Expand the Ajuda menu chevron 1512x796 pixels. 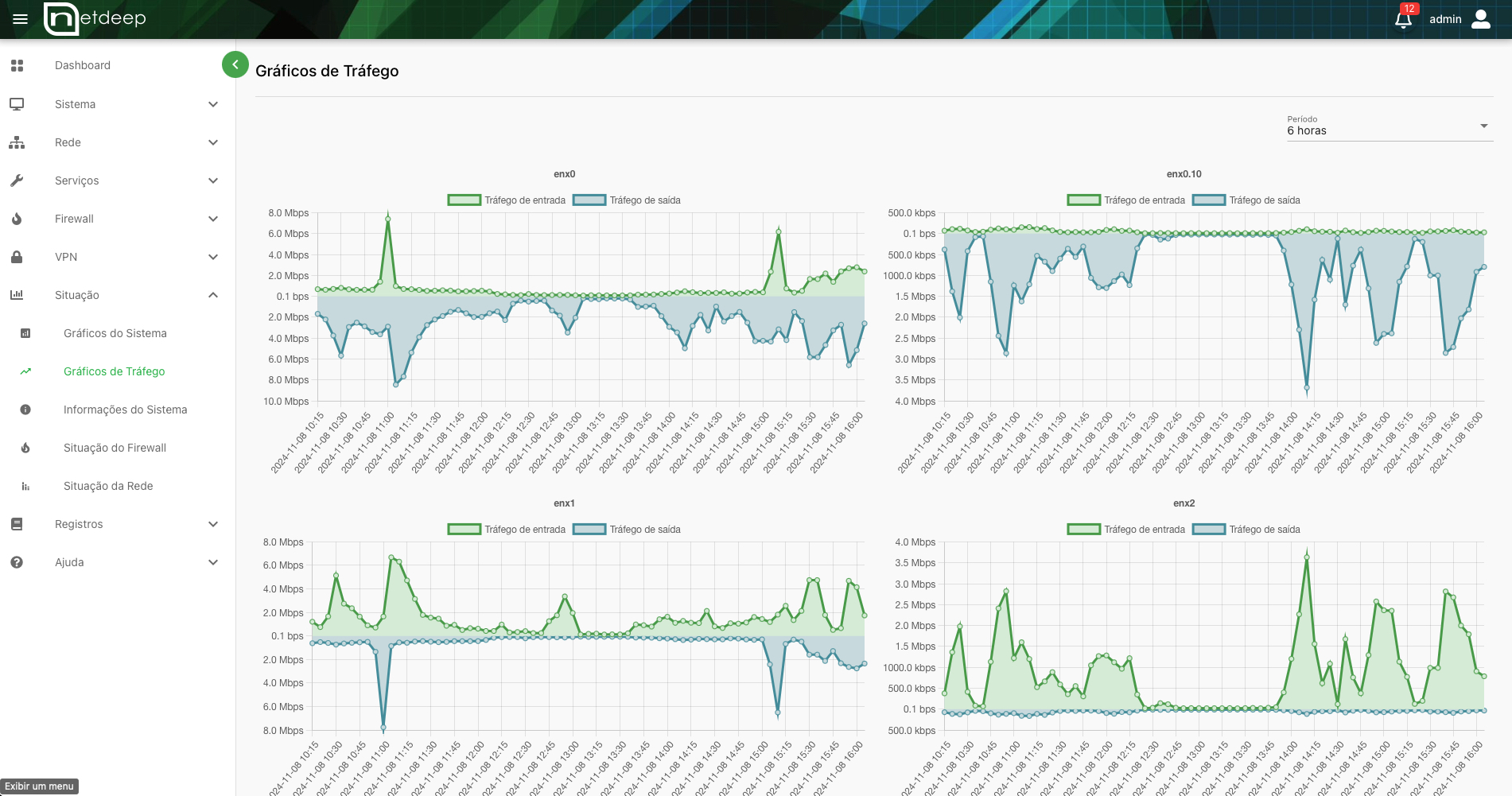(213, 562)
